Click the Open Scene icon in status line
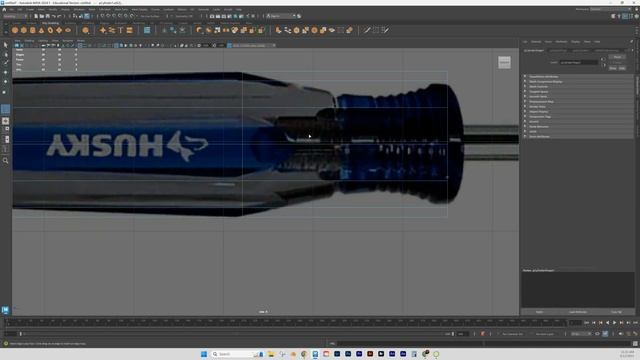This screenshot has height=360, width=640. point(42,16)
